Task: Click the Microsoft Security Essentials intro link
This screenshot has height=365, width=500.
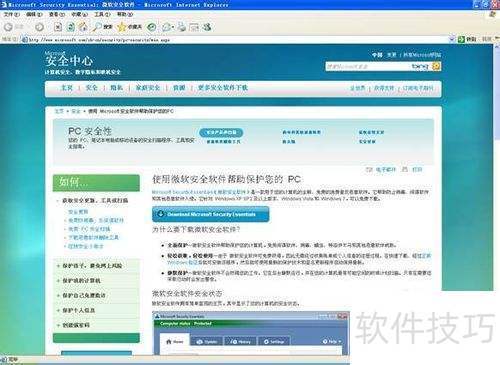Action: (200, 192)
